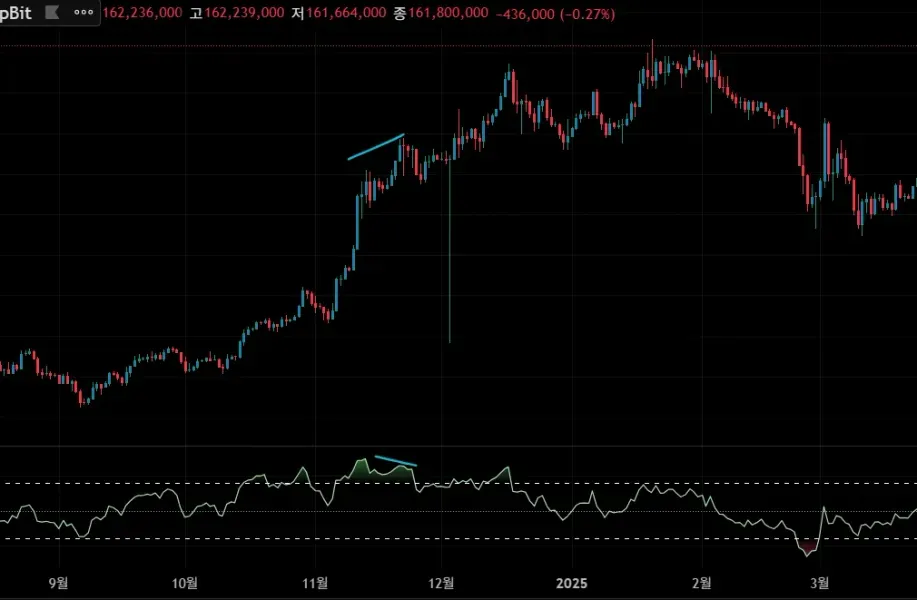Select the lower dashed band of the oscillator

(458, 539)
